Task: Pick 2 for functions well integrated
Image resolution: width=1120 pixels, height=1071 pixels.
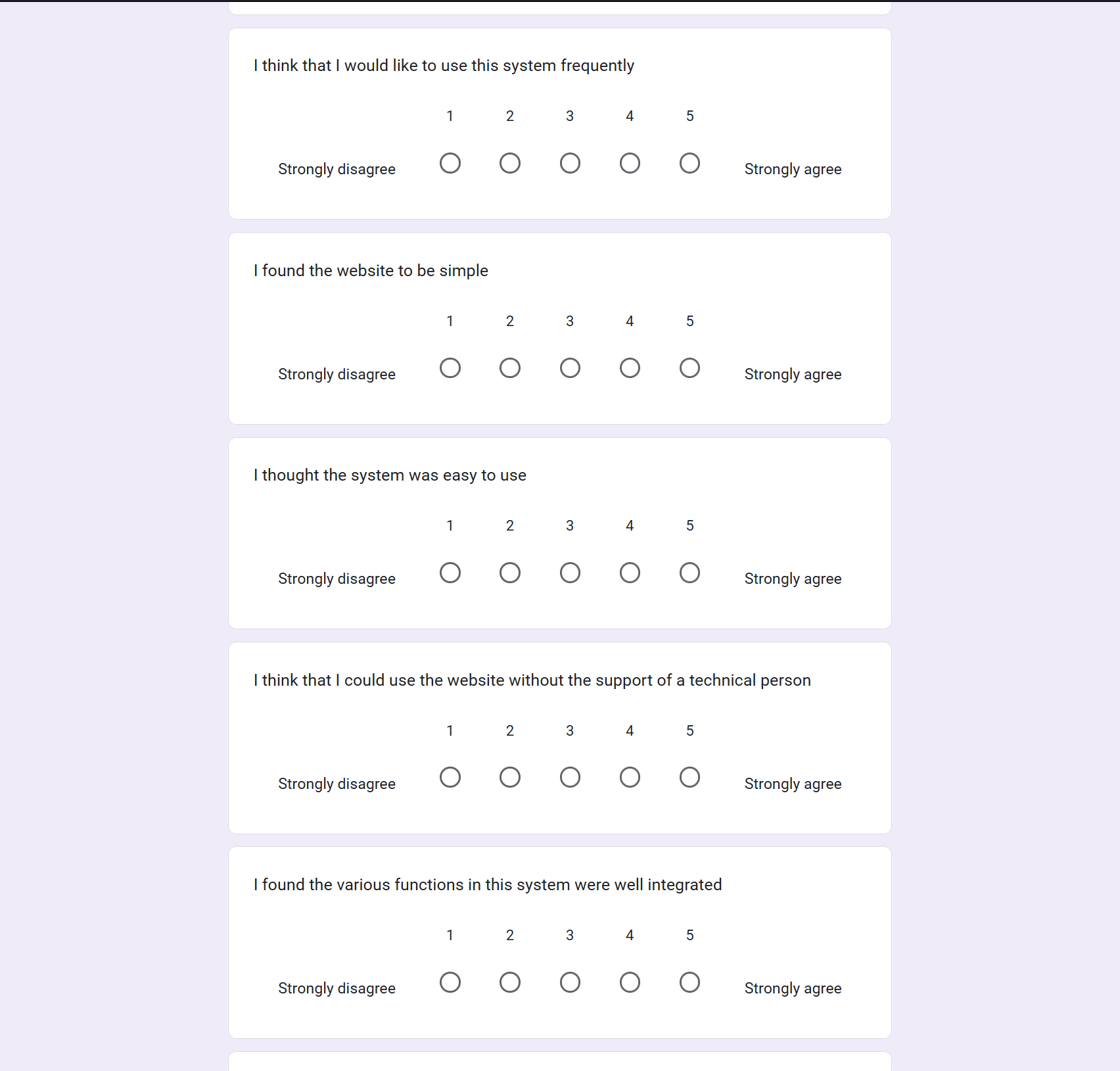Action: coord(510,982)
